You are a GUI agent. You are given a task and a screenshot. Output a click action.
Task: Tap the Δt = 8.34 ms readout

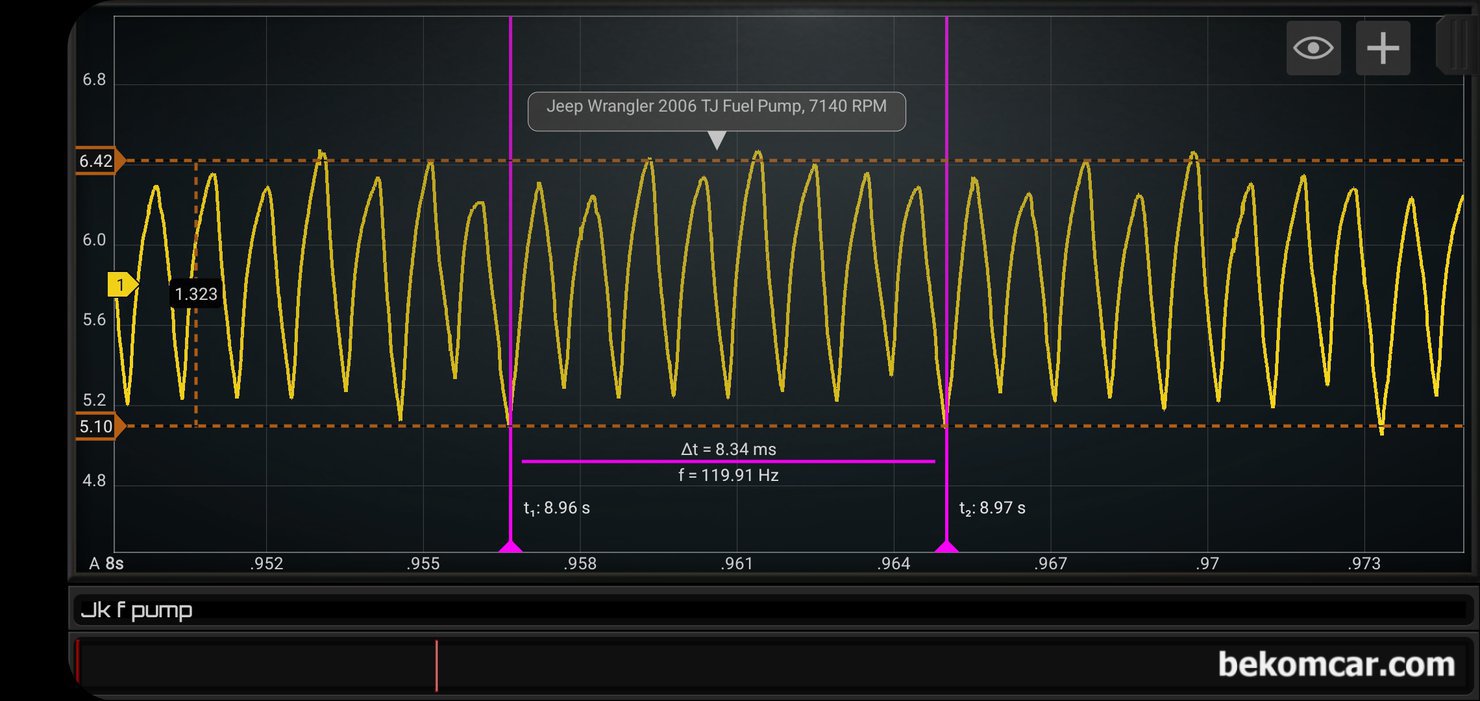coord(728,449)
